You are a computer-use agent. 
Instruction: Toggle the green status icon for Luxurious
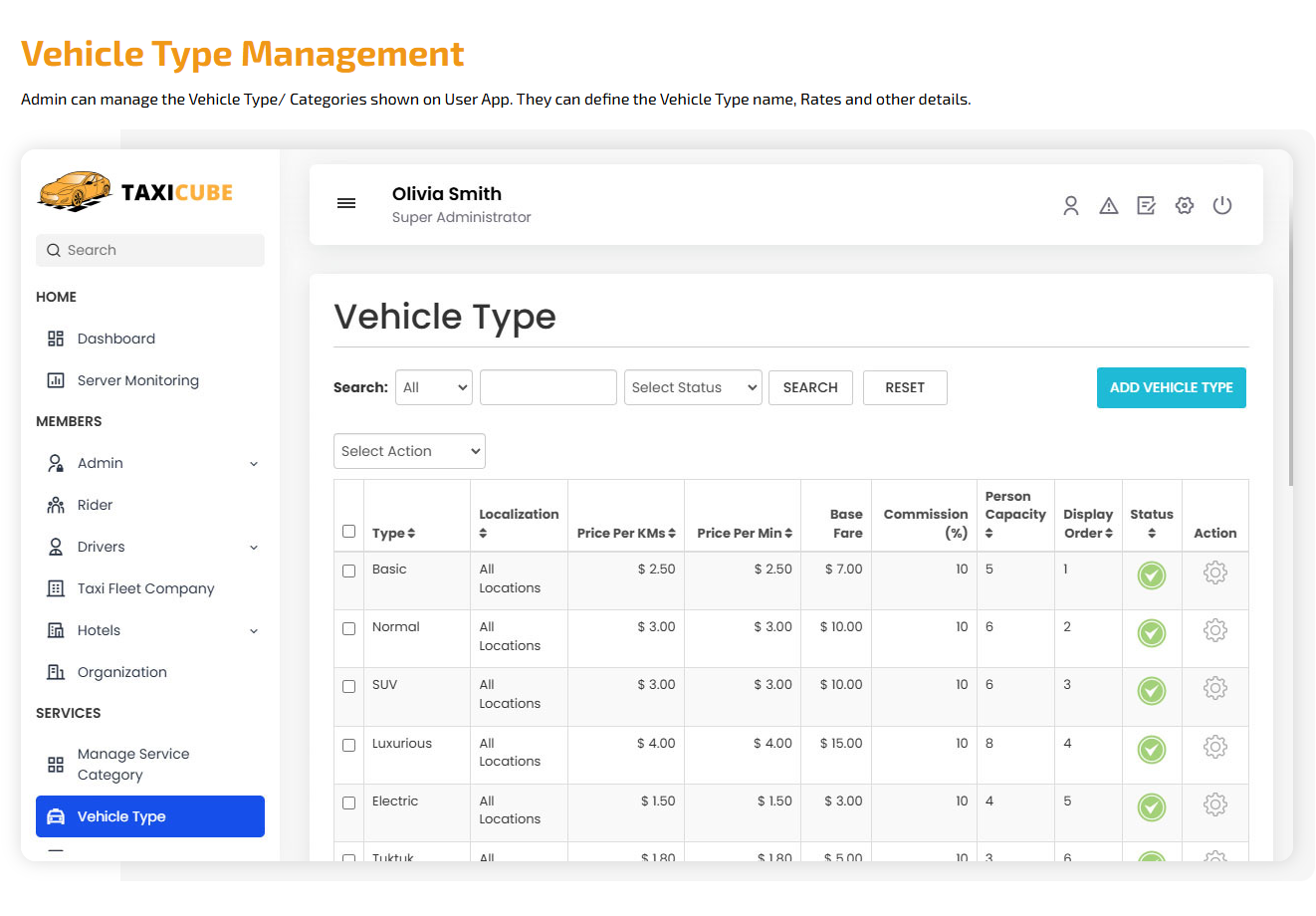tap(1152, 750)
